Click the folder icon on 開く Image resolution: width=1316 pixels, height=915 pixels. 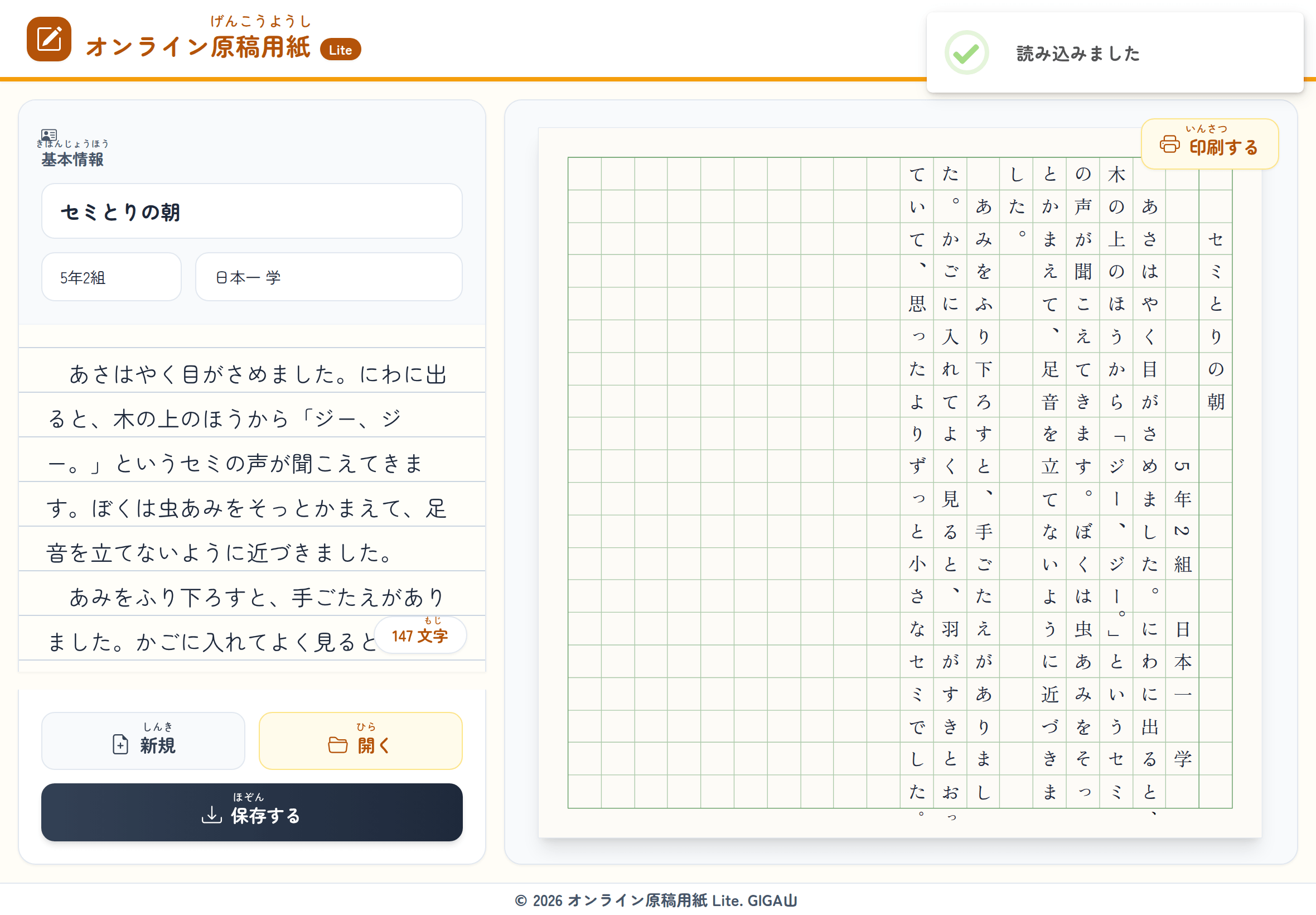tap(337, 745)
